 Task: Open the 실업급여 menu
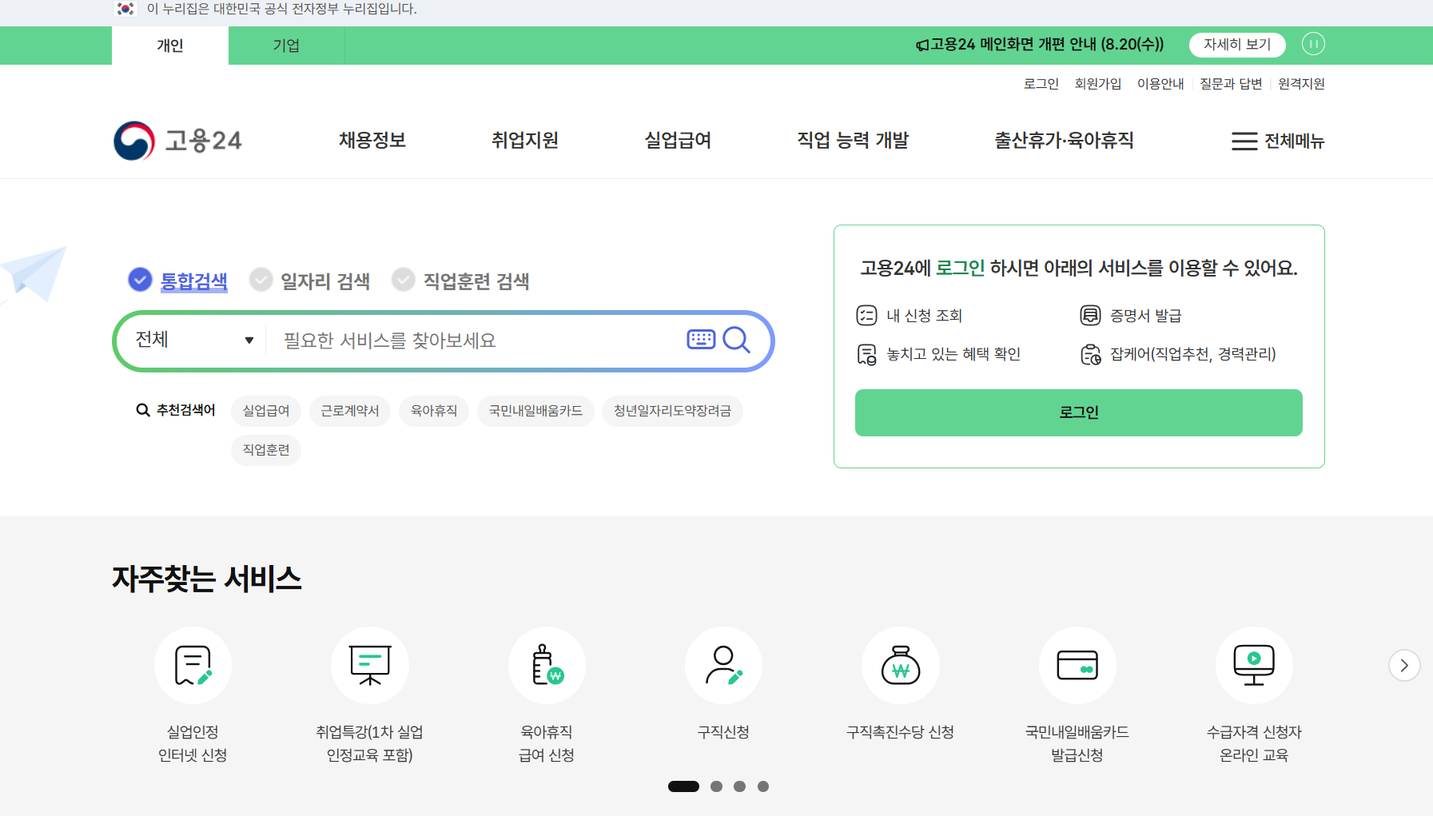point(676,140)
